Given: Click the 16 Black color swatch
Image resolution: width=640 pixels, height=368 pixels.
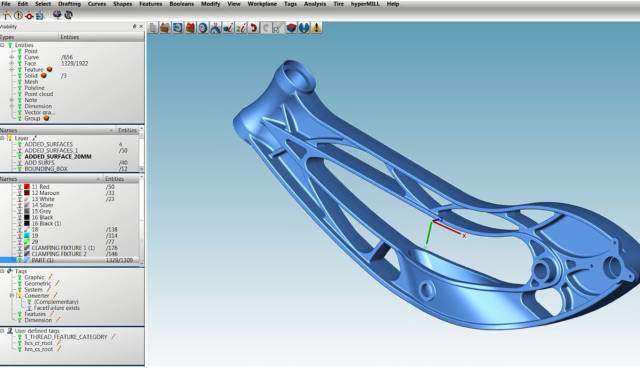Looking at the screenshot, I should [x=27, y=217].
